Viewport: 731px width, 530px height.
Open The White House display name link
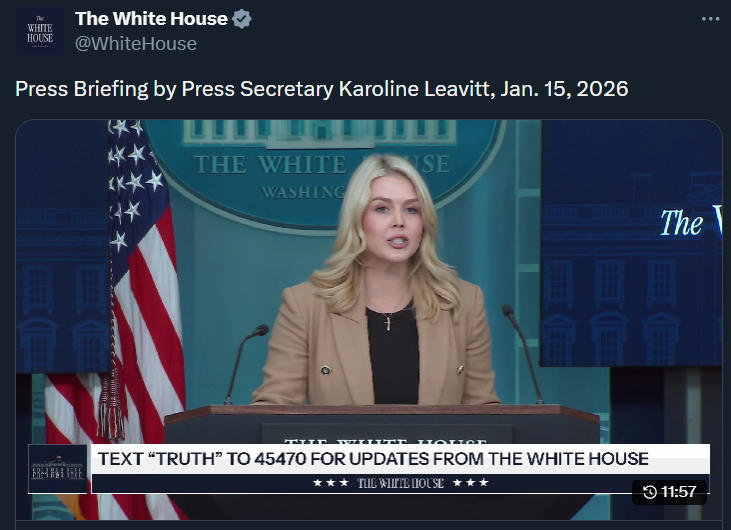tap(151, 19)
